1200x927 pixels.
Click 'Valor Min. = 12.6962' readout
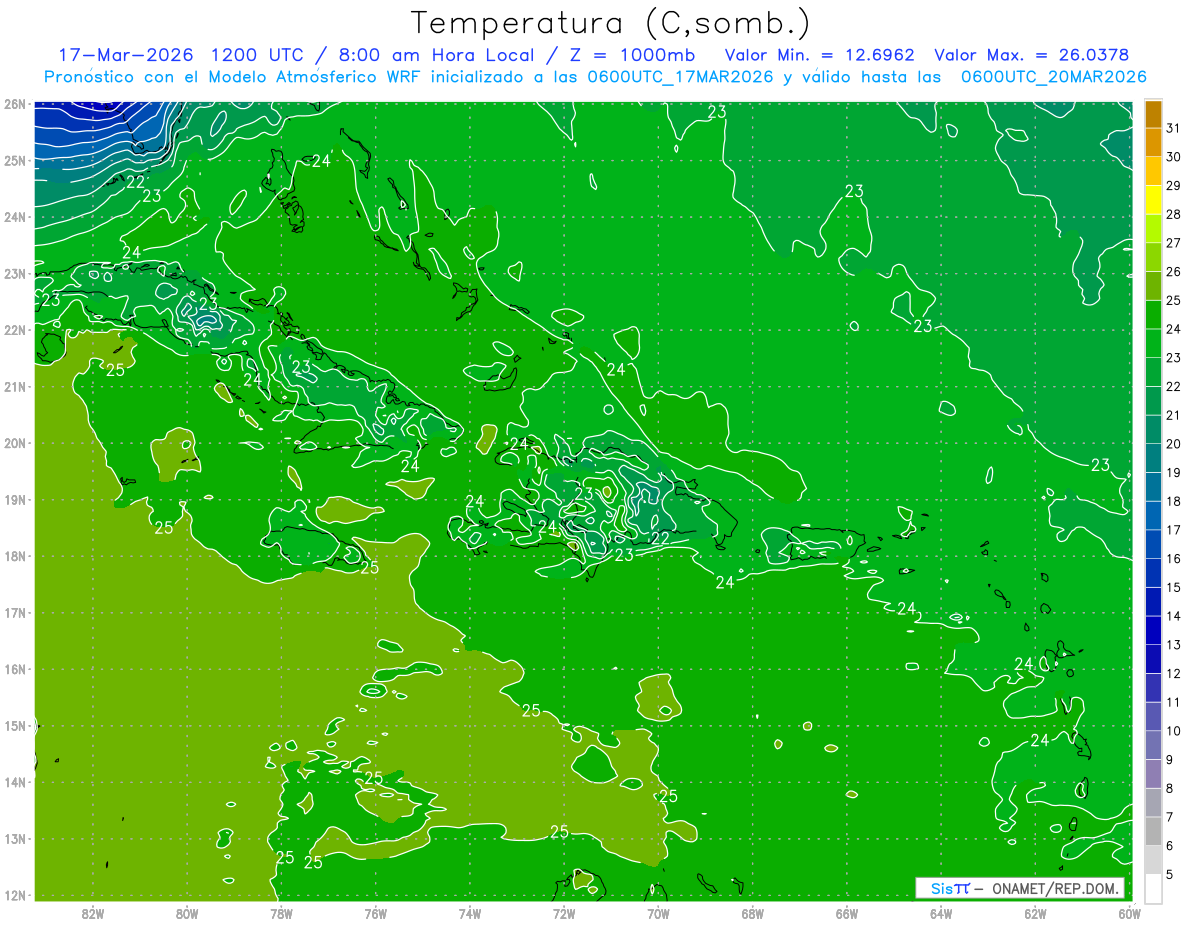tap(819, 55)
